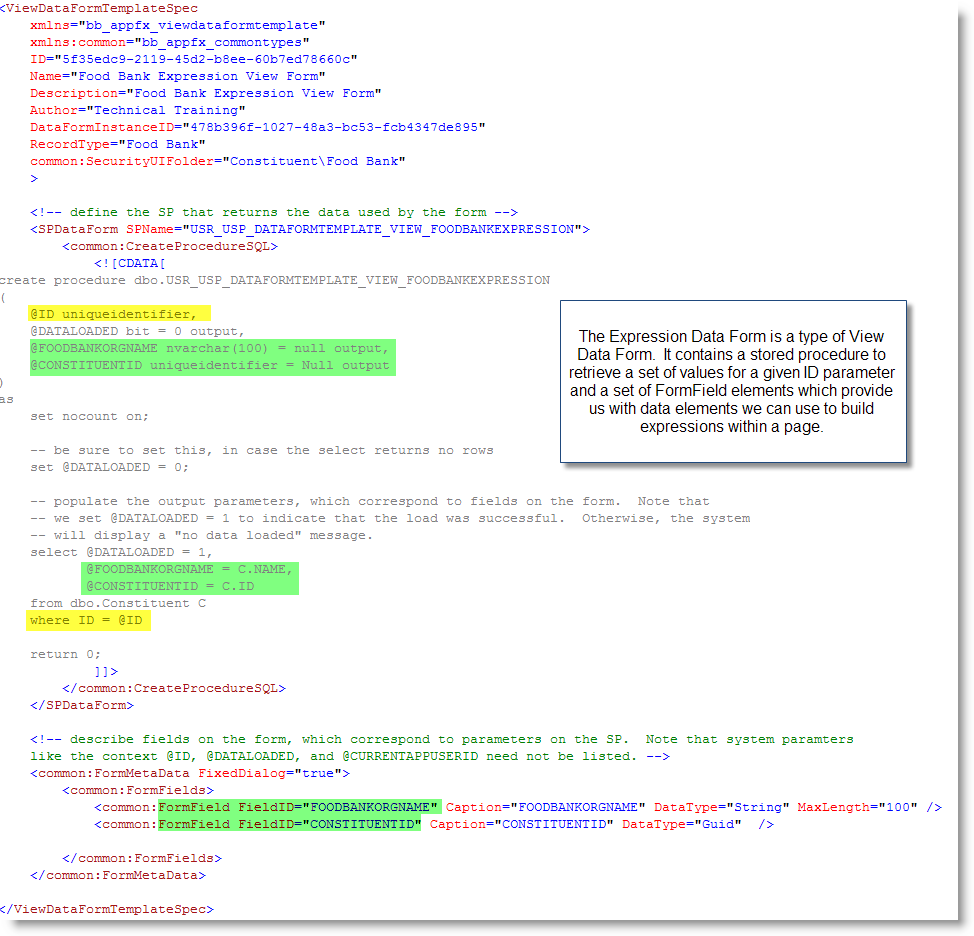974x936 pixels.
Task: Click the xmlns:common="bb_appfx_commontypes" line
Action: (170, 42)
